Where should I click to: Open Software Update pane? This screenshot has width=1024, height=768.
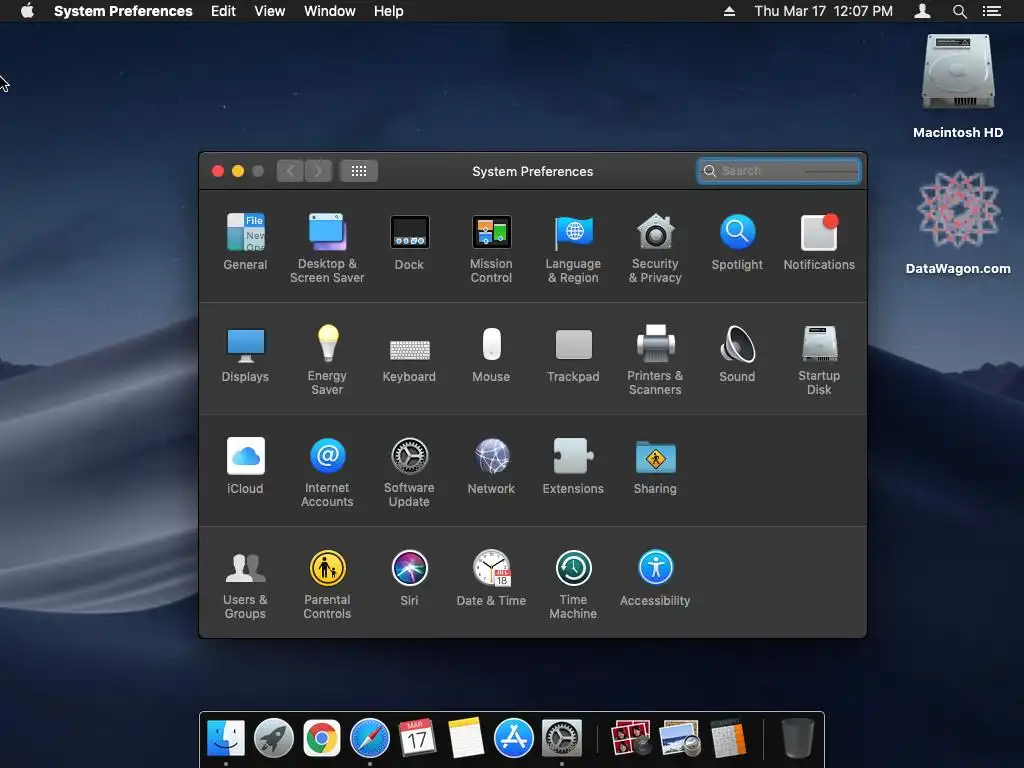point(409,472)
